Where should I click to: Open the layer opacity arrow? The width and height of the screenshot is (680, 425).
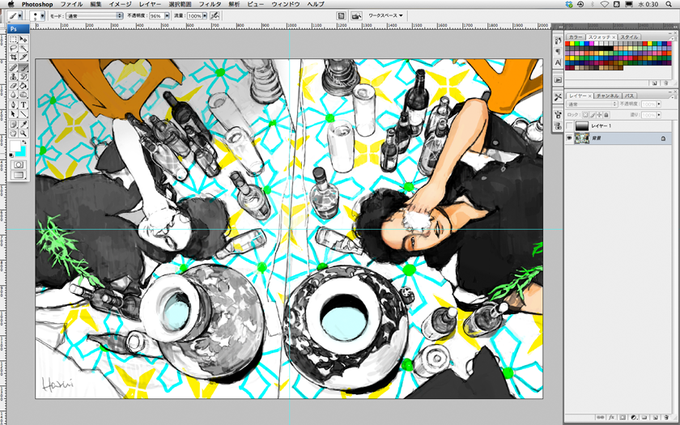[659, 104]
